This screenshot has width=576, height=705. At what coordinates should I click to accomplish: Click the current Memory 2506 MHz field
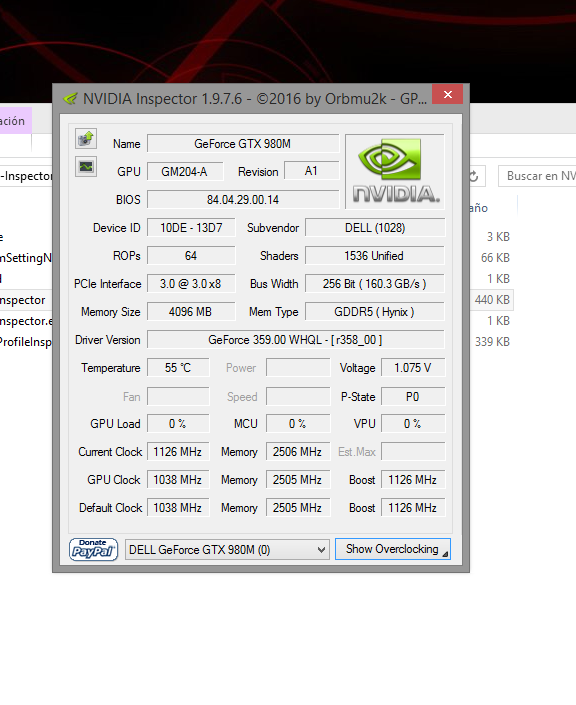point(298,451)
